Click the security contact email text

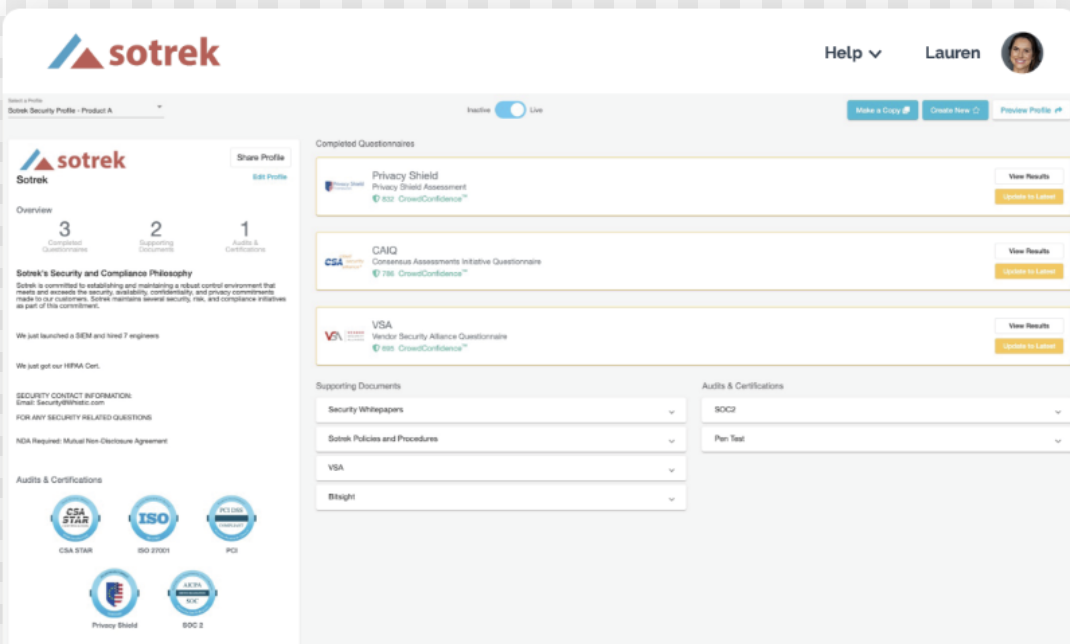coord(61,402)
